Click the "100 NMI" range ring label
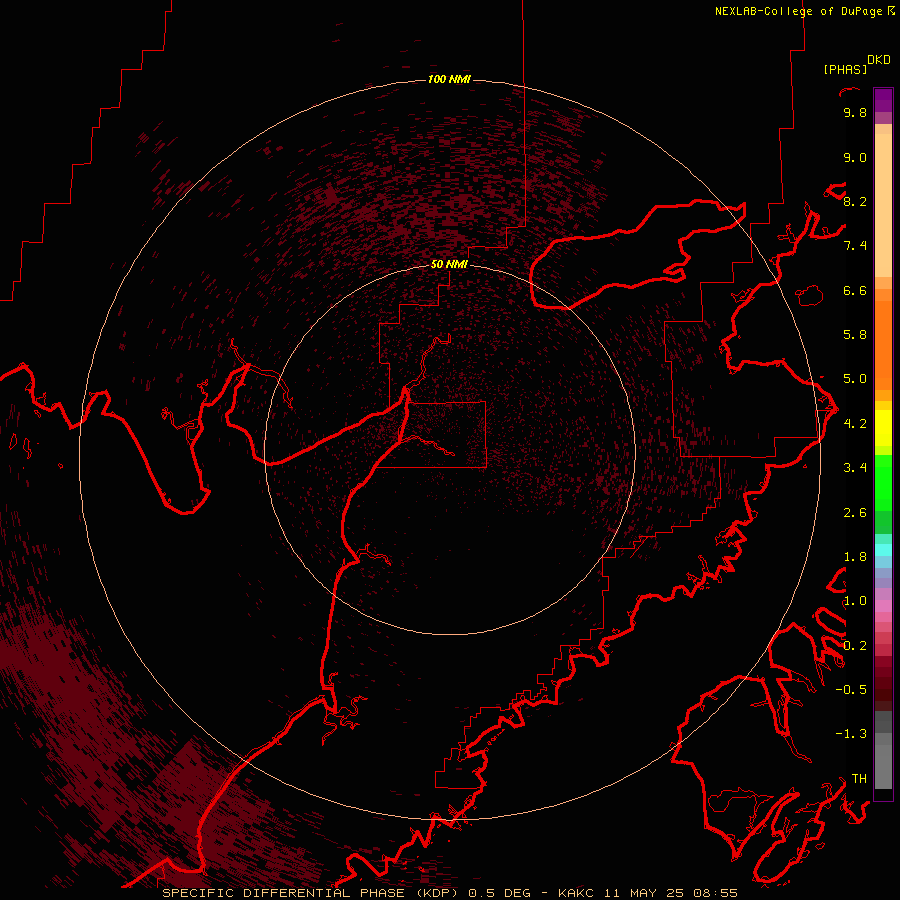The height and width of the screenshot is (900, 900). tap(449, 79)
